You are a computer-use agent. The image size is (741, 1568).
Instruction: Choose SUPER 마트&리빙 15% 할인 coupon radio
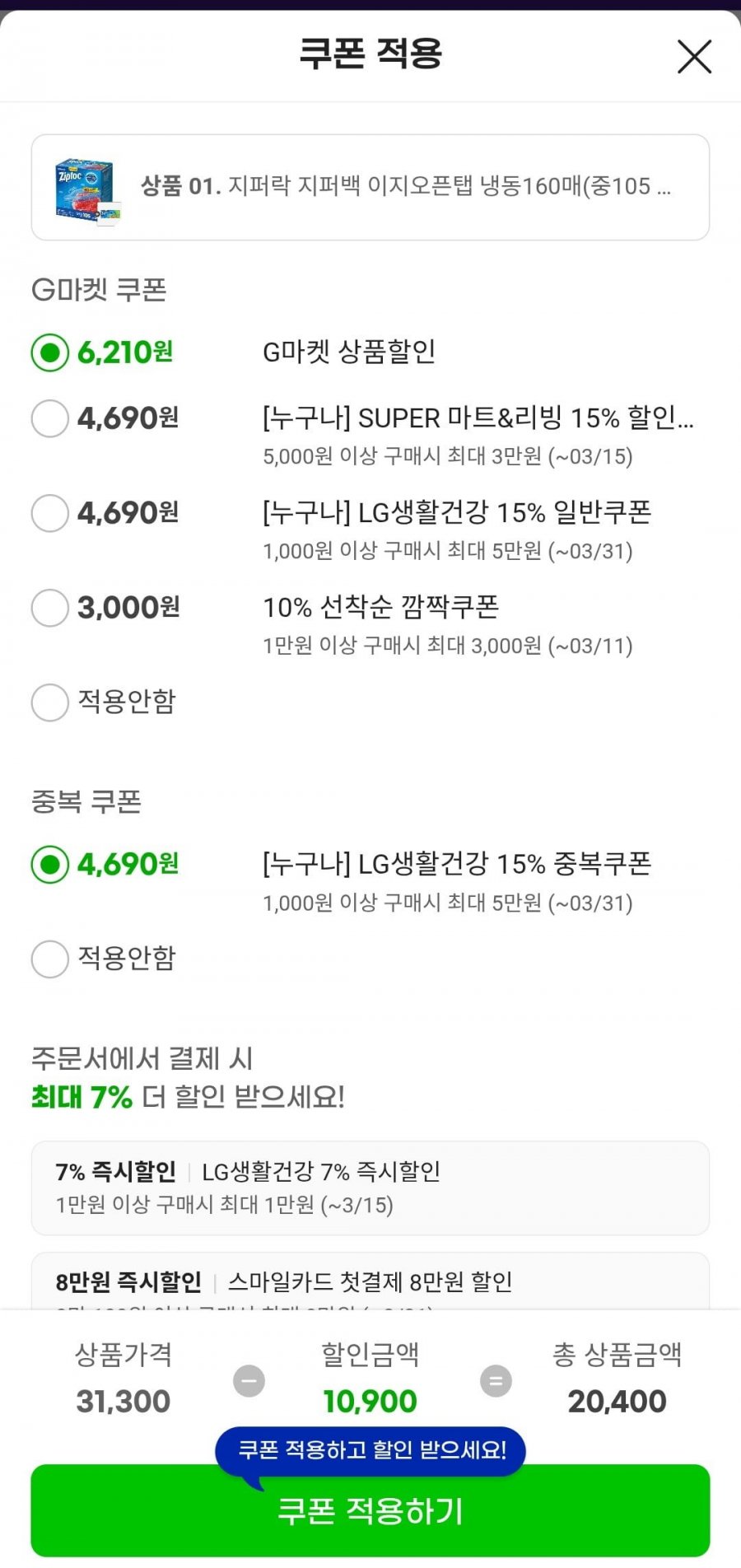[x=50, y=418]
